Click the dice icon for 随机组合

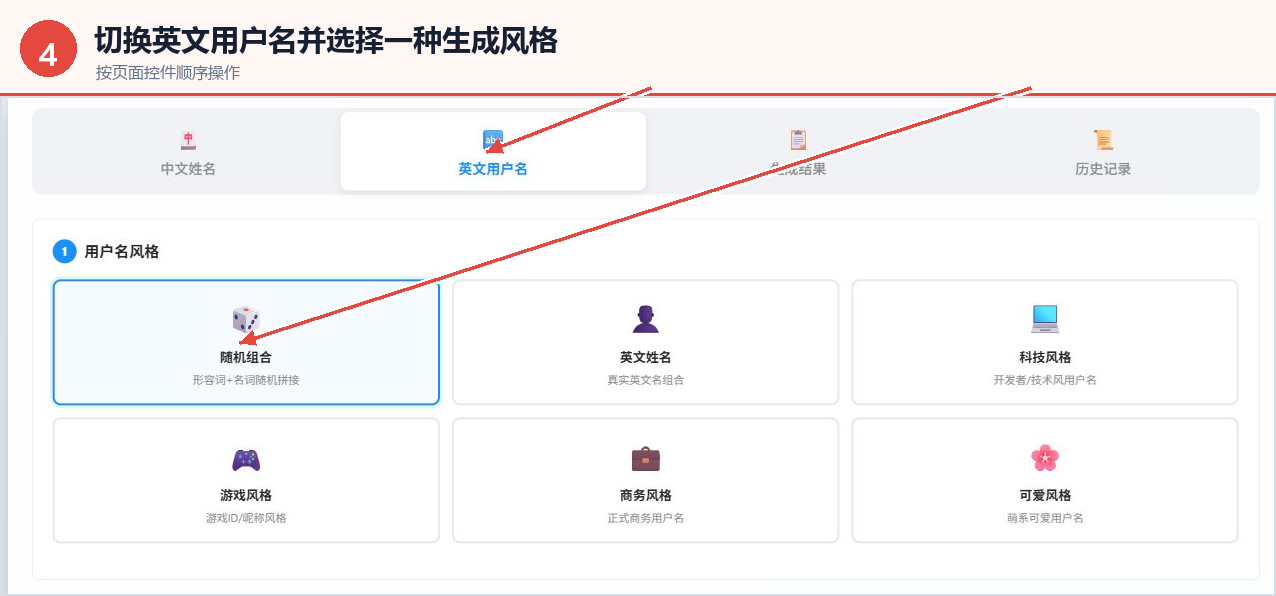(246, 320)
